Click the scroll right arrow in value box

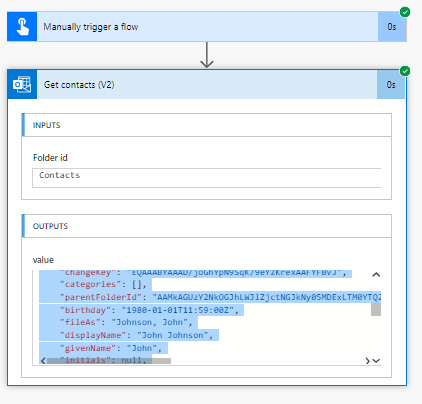pos(367,361)
